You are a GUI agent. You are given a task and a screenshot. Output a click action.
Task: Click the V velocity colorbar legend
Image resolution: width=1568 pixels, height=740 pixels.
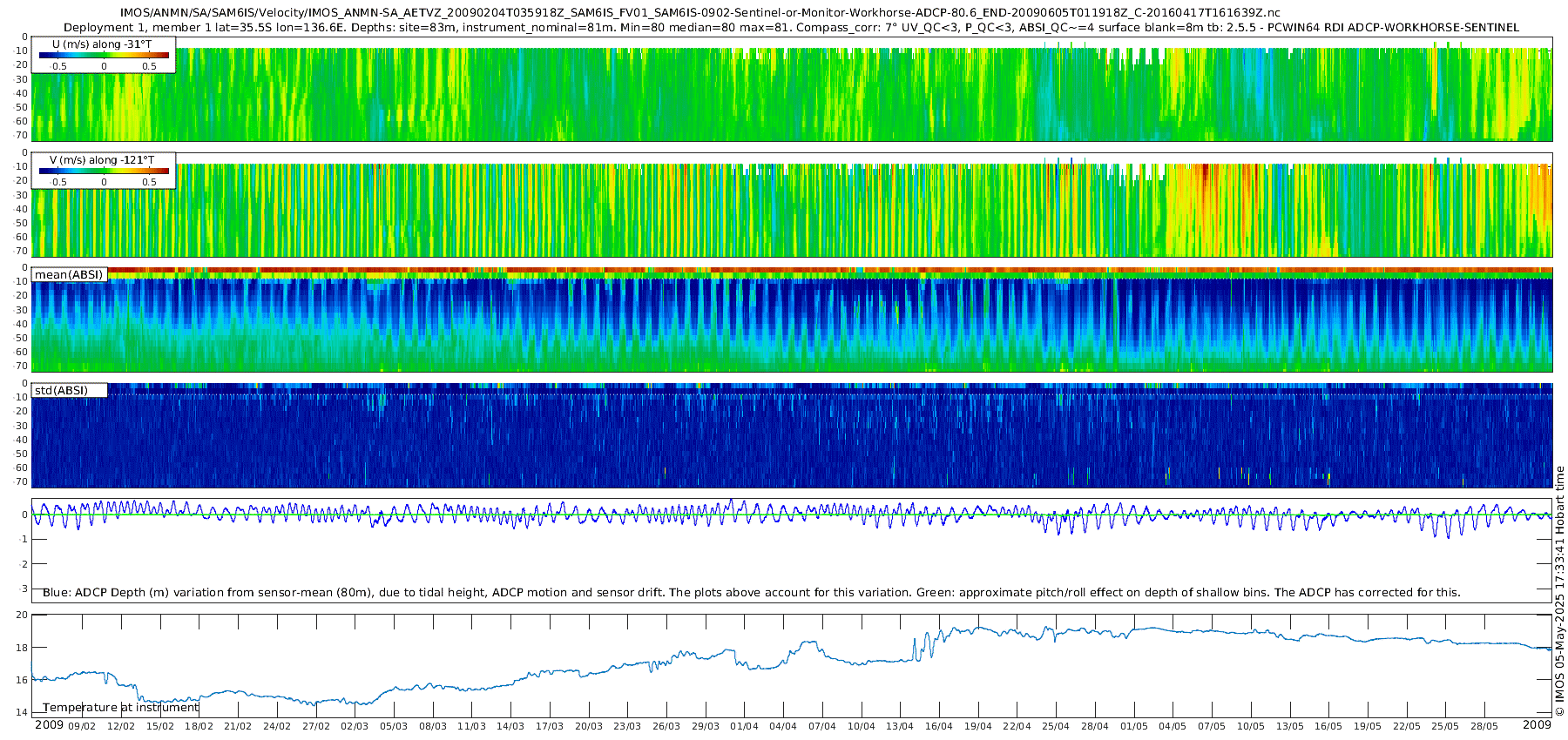click(x=104, y=171)
